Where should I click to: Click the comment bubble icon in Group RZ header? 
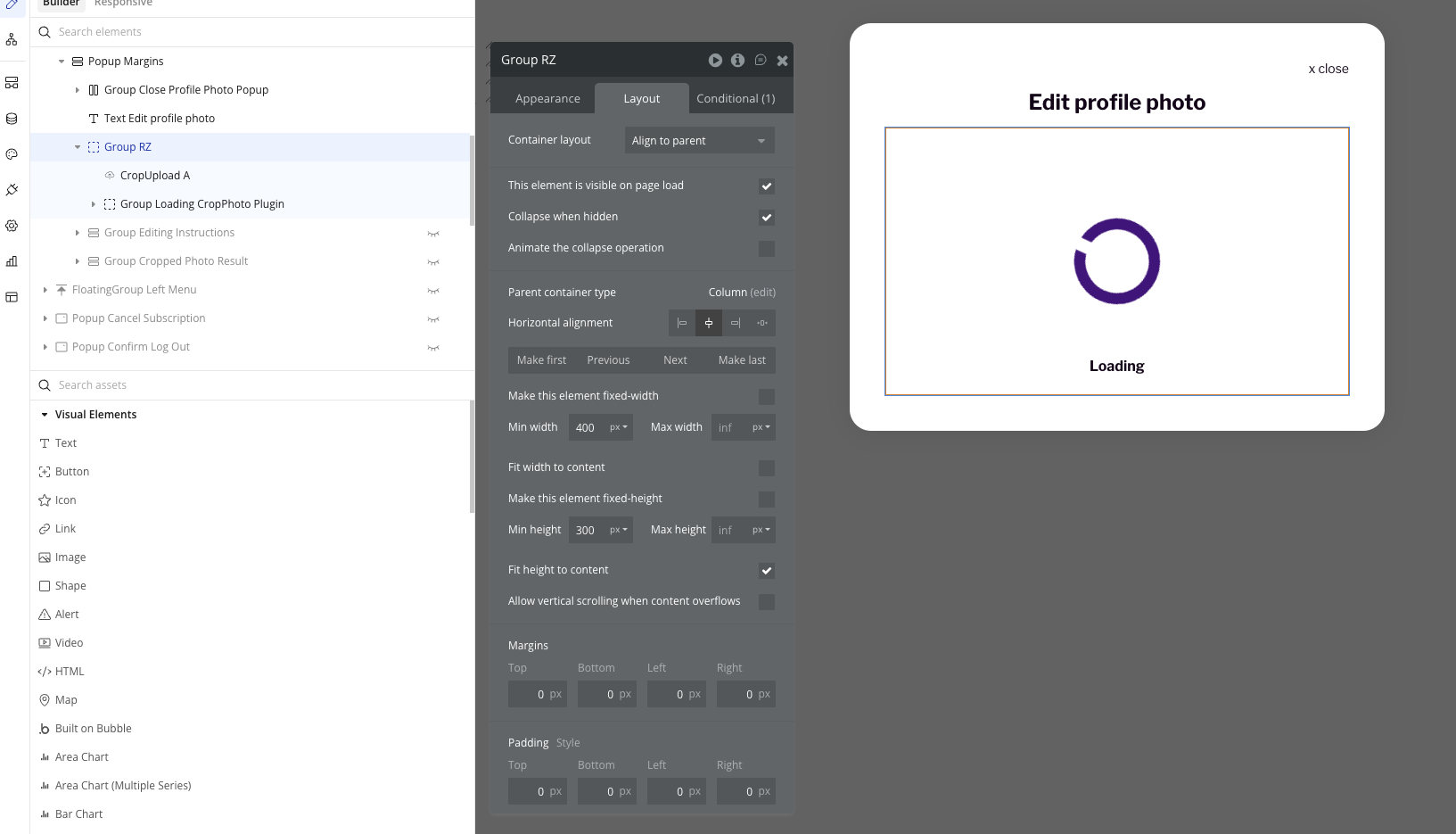761,61
